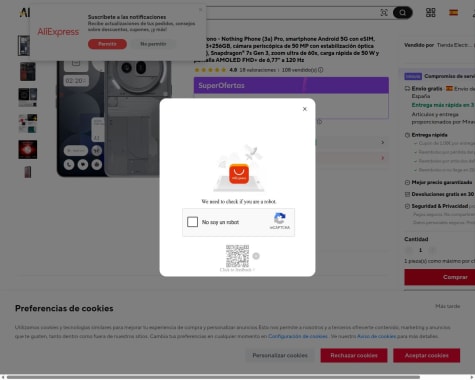The height and width of the screenshot is (380, 475).
Task: Click the QR code in verification dialog
Action: (x=237, y=256)
